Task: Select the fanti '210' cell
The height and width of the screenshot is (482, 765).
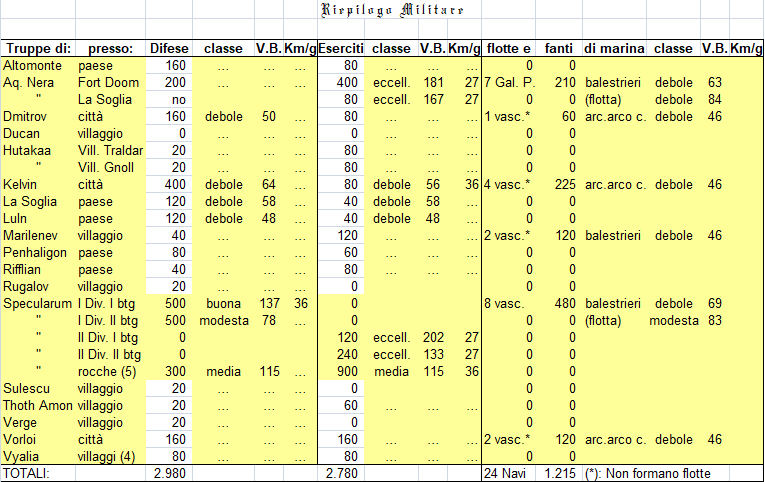Action: click(565, 82)
